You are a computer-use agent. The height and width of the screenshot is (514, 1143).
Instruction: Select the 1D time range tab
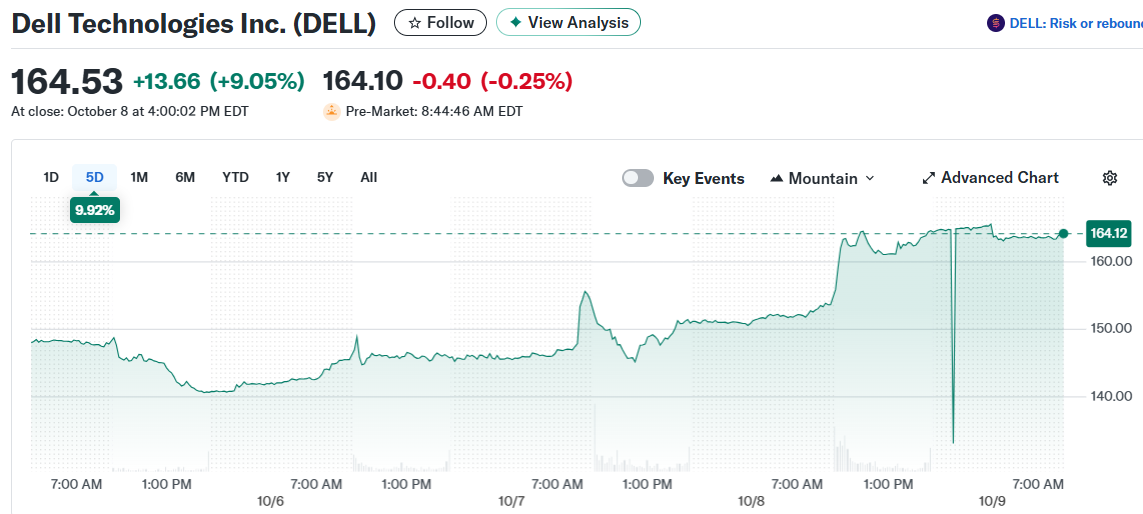coord(51,177)
